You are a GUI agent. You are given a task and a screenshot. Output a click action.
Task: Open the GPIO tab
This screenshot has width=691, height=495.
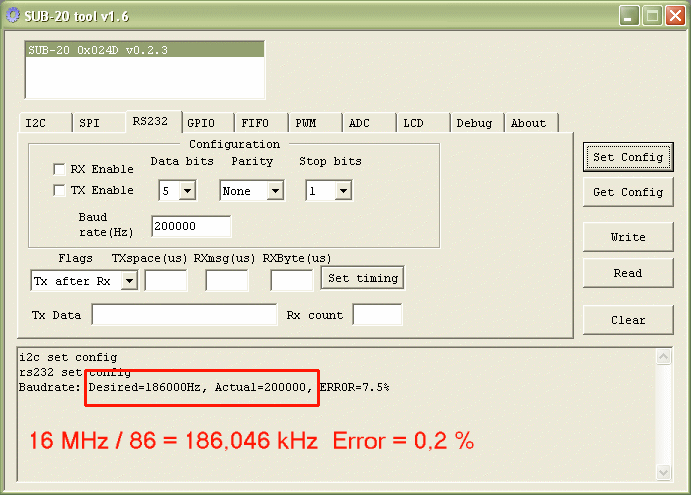(207, 123)
